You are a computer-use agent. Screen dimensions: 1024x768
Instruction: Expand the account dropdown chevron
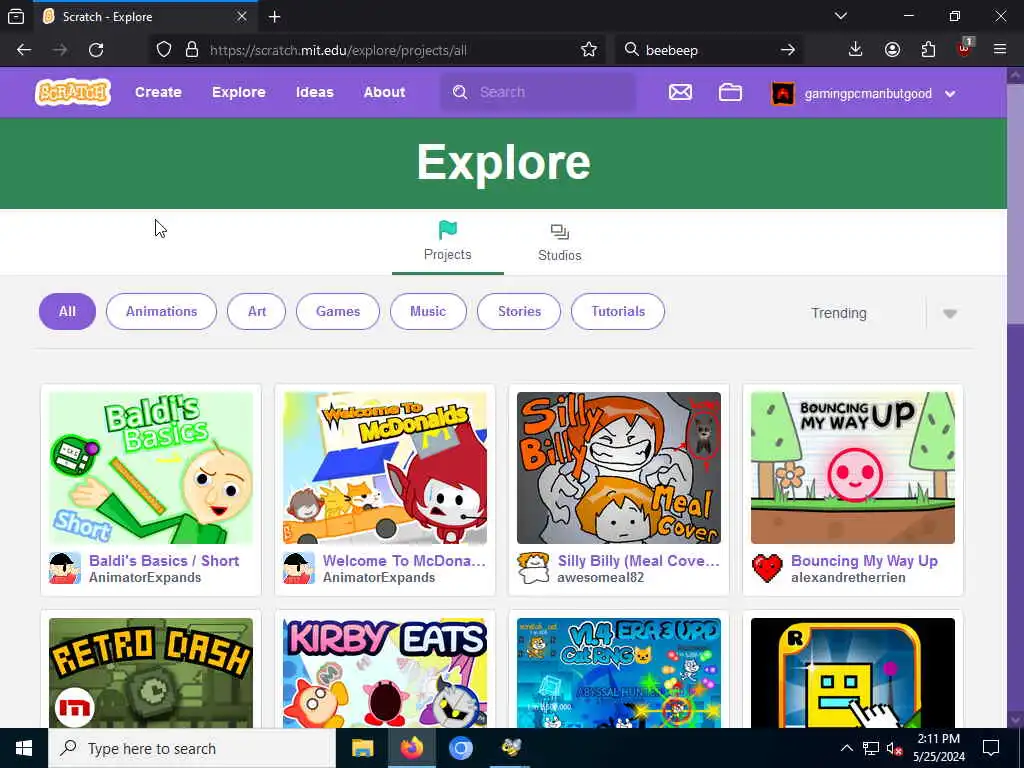[950, 94]
